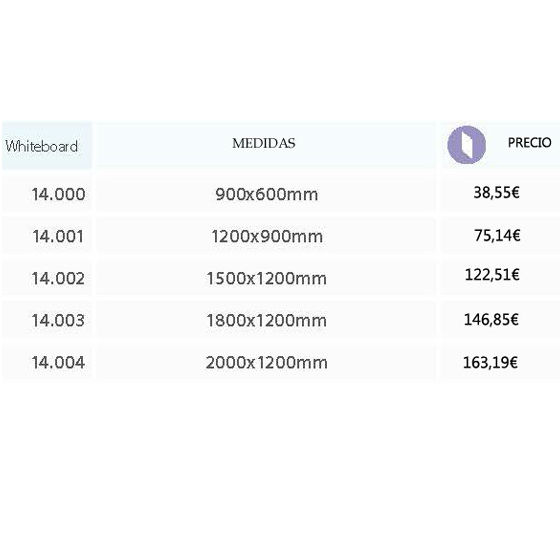This screenshot has height=560, width=560.
Task: Click the 1500x1200mm size cell
Action: tap(266, 279)
